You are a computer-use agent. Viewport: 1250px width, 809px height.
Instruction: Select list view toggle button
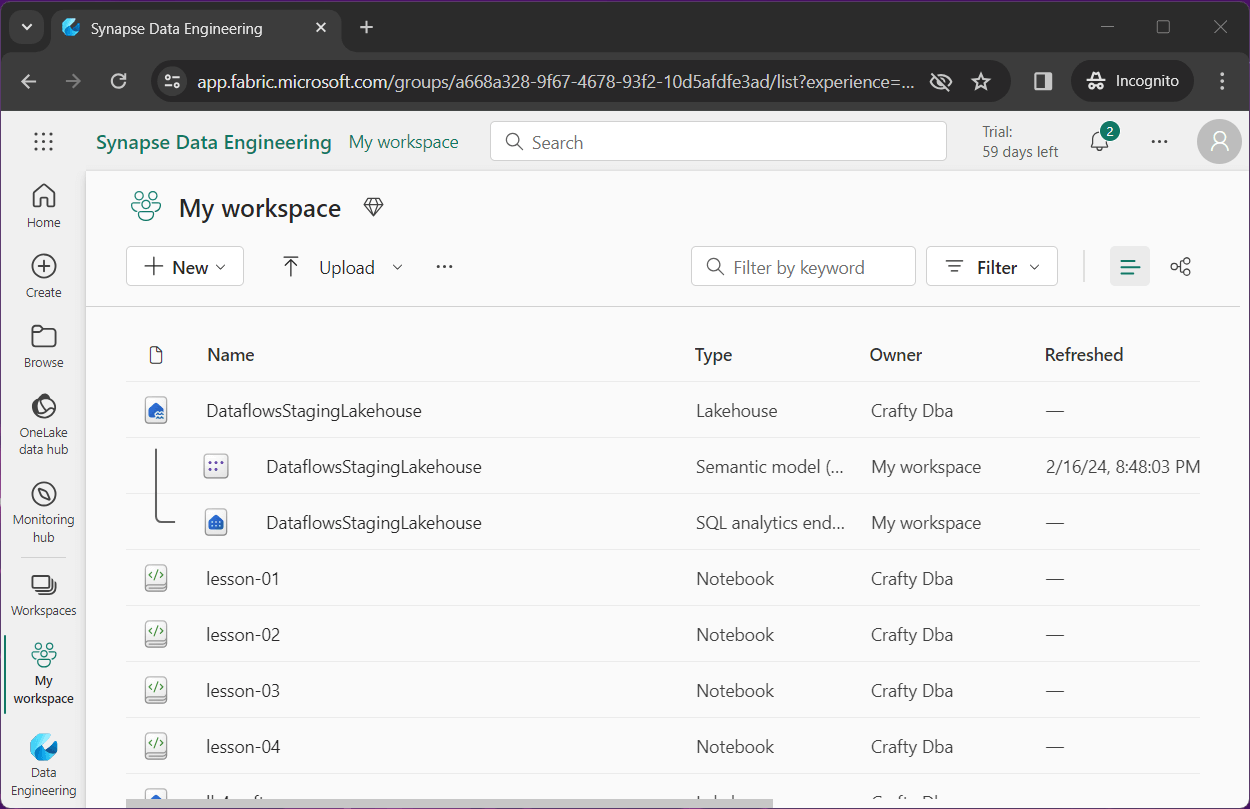click(1130, 267)
